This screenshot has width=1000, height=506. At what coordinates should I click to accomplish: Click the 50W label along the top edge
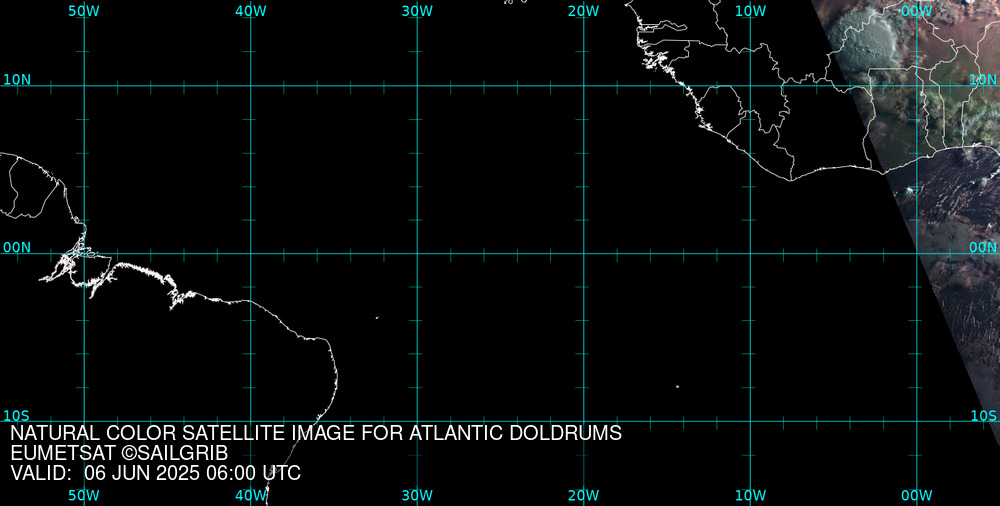click(84, 11)
